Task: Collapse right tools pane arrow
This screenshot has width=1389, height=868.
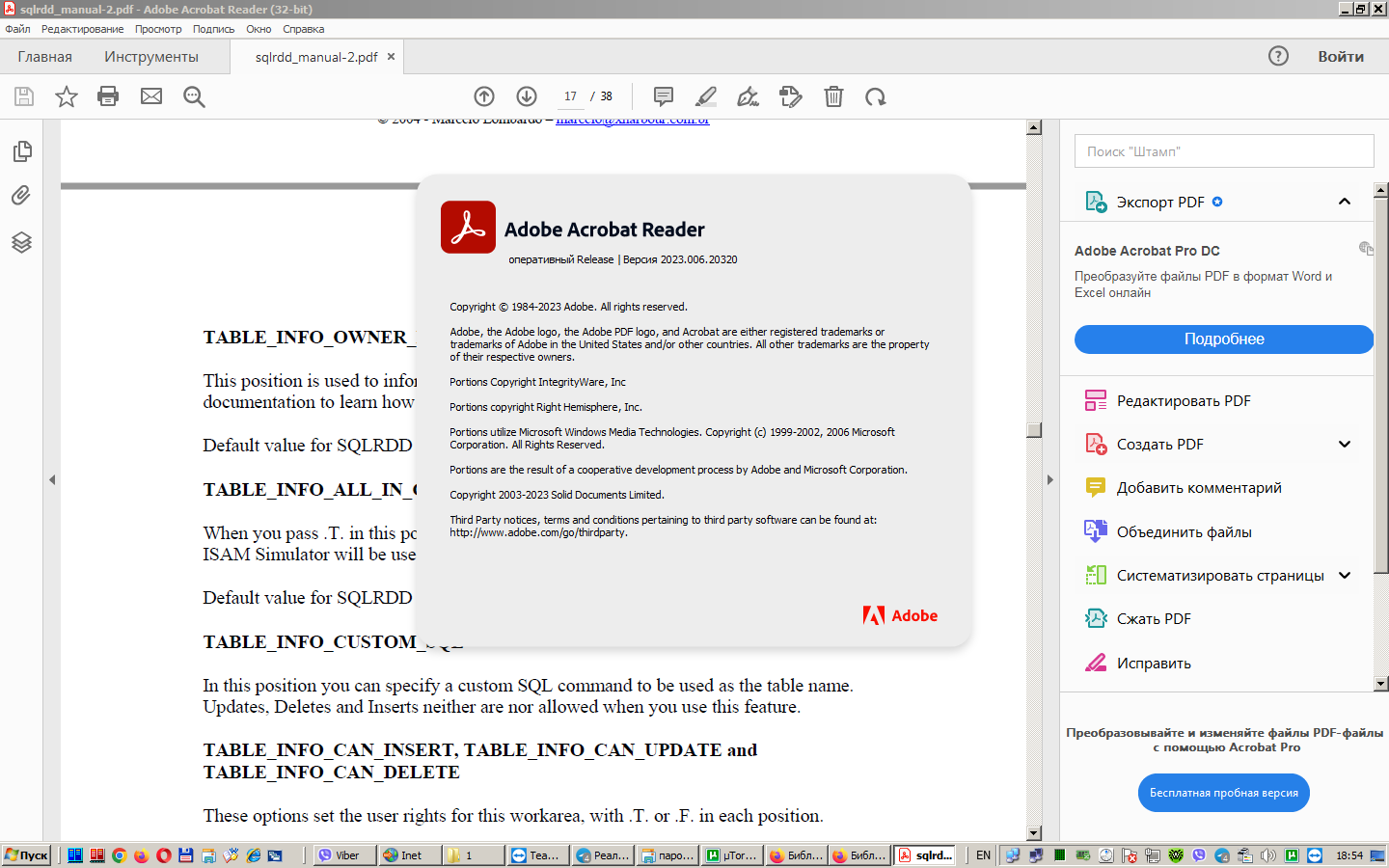Action: point(1050,479)
